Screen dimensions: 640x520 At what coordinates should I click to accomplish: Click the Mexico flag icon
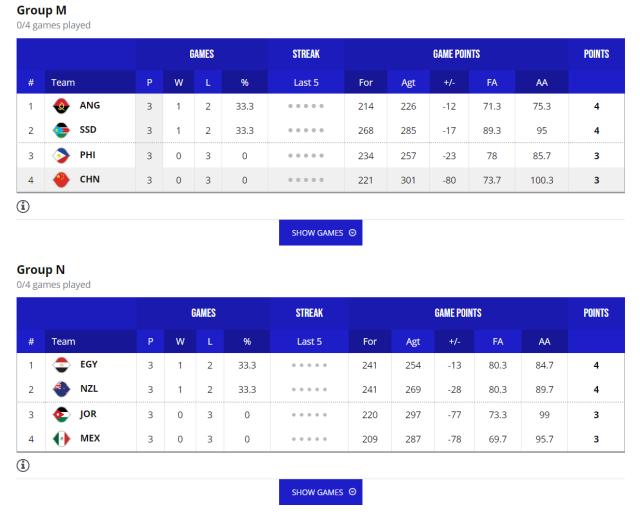coord(61,440)
